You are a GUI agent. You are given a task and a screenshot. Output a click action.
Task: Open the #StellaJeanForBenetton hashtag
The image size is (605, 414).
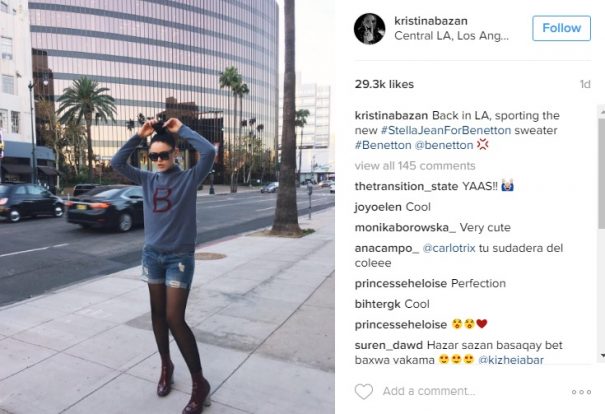446,130
